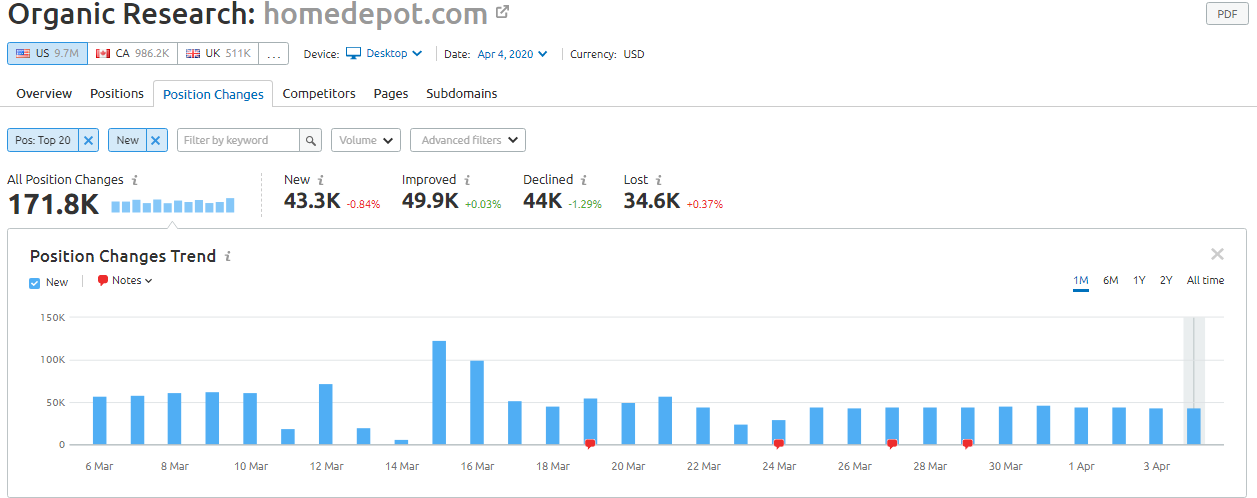Uncheck the New series checkbox

[35, 283]
